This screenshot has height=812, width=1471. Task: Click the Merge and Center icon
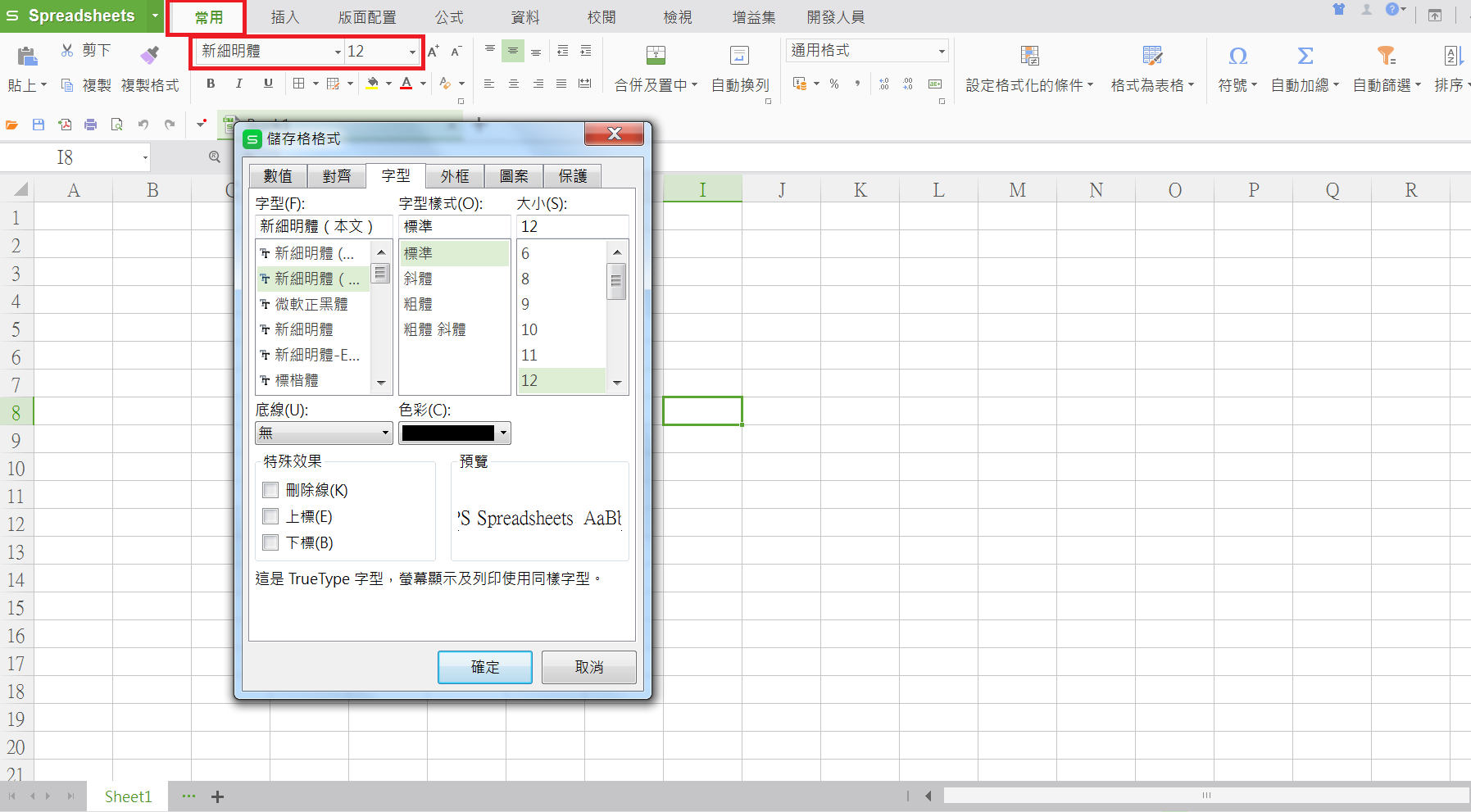pyautogui.click(x=656, y=55)
